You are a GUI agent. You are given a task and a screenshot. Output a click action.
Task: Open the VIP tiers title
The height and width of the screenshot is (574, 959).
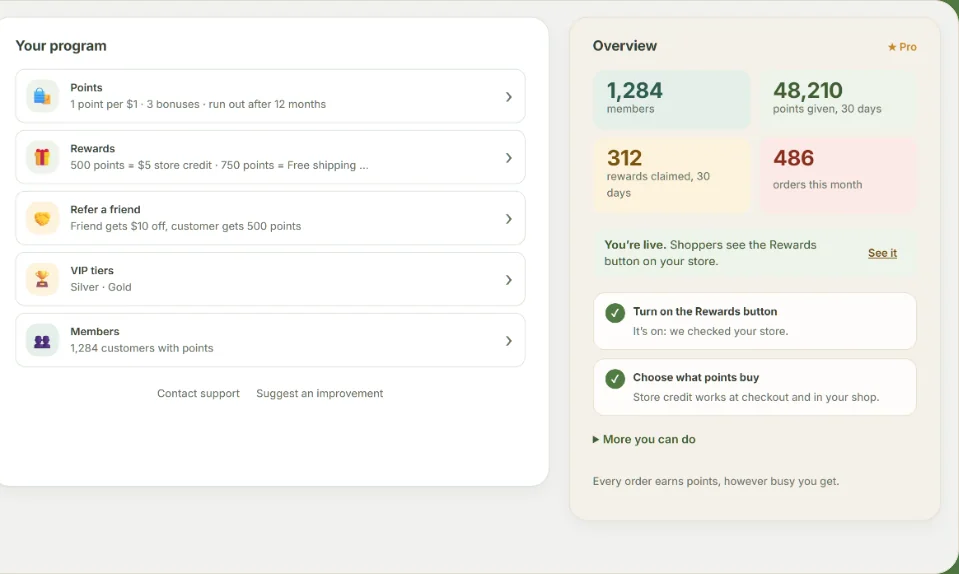(92, 271)
